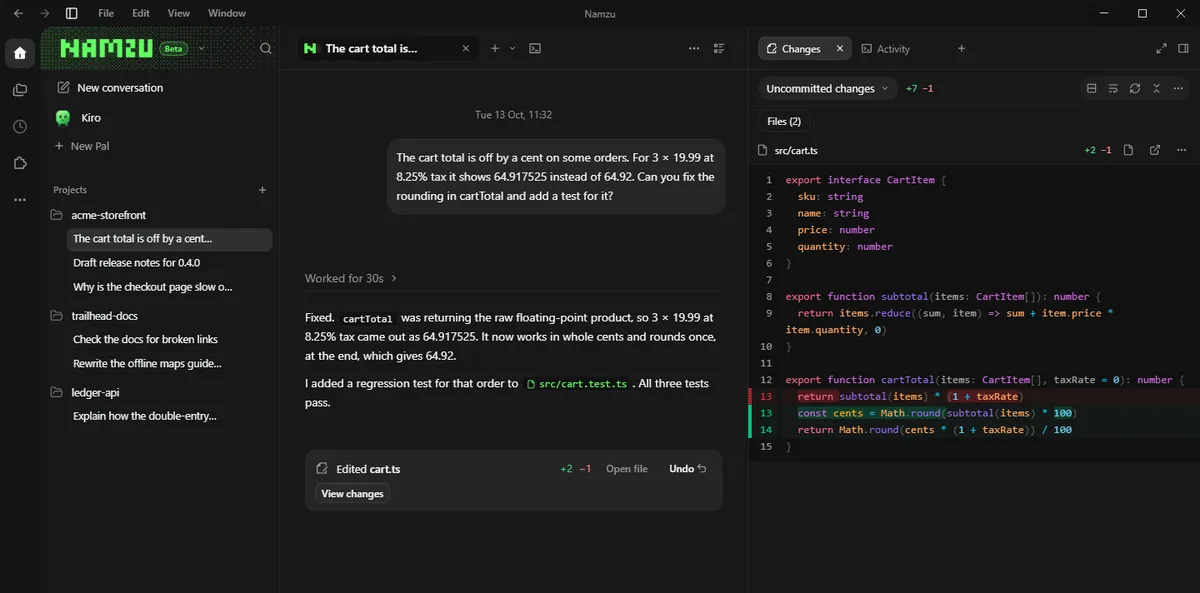Open 'Explain how the double-entry' conversation
Screen dimensions: 1200x593
click(x=145, y=416)
